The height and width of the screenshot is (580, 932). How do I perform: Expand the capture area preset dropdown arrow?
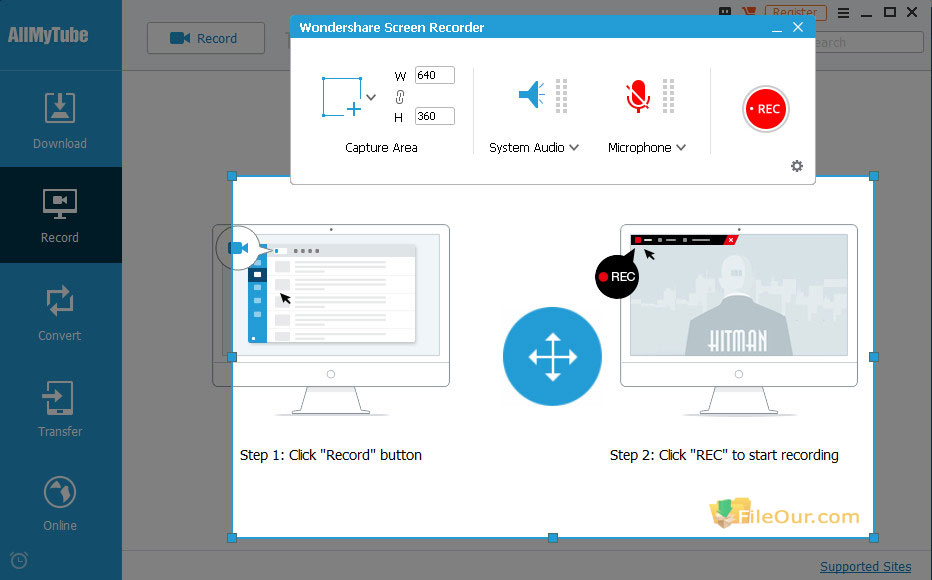371,97
